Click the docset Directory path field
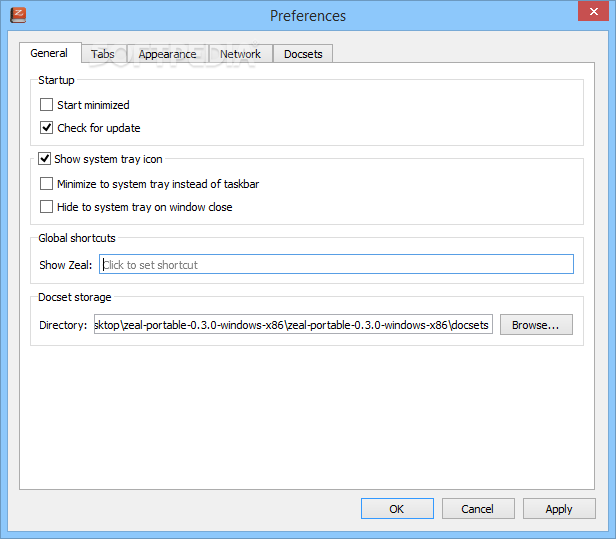This screenshot has width=616, height=539. 293,325
